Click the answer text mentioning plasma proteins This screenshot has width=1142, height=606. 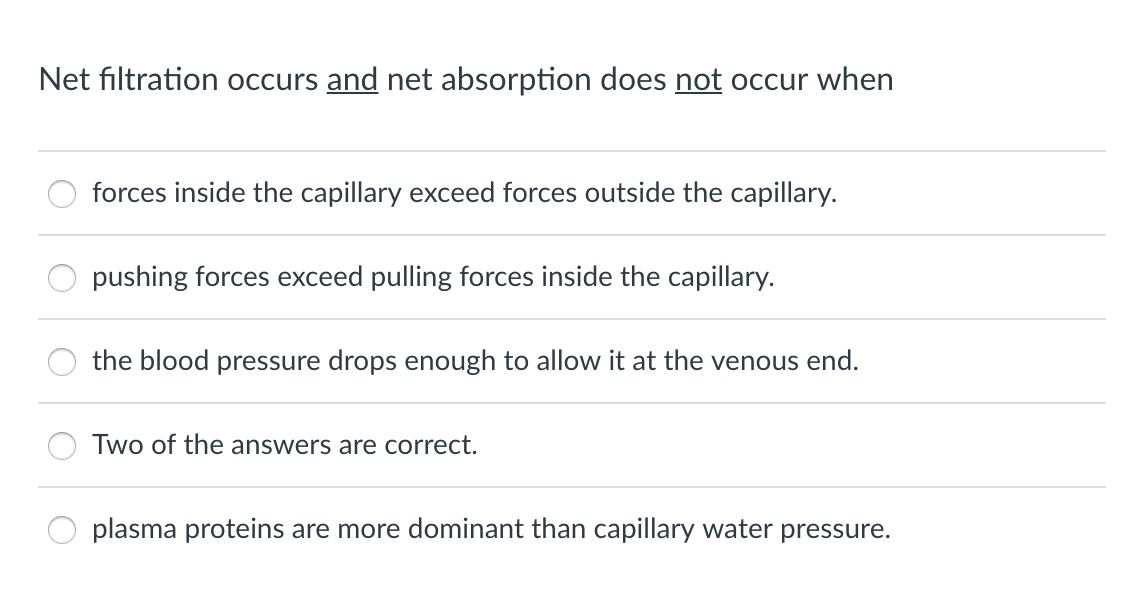491,530
